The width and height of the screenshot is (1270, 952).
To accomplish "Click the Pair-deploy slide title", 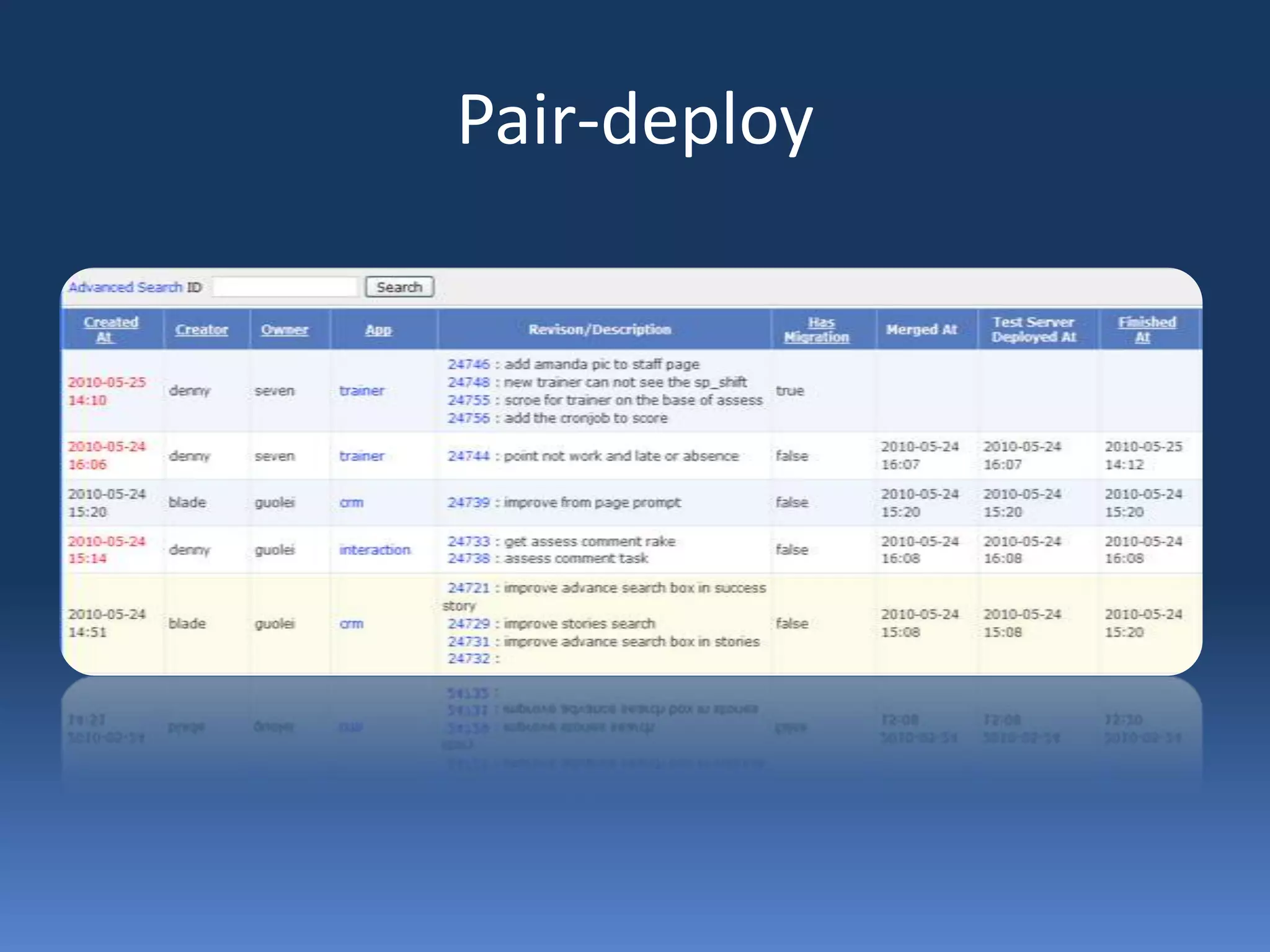I will (x=635, y=119).
